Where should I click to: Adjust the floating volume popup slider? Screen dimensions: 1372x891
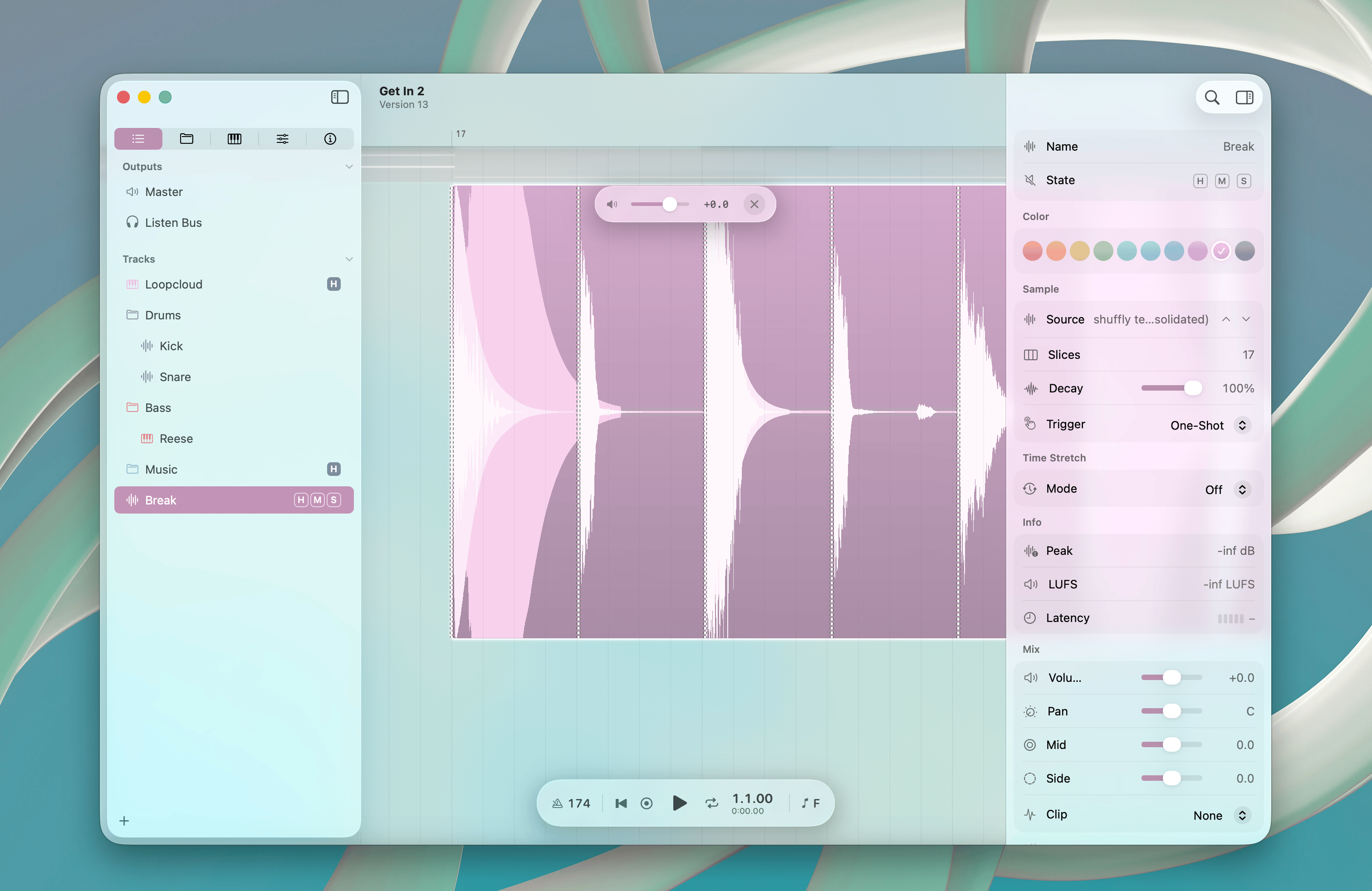click(x=660, y=204)
